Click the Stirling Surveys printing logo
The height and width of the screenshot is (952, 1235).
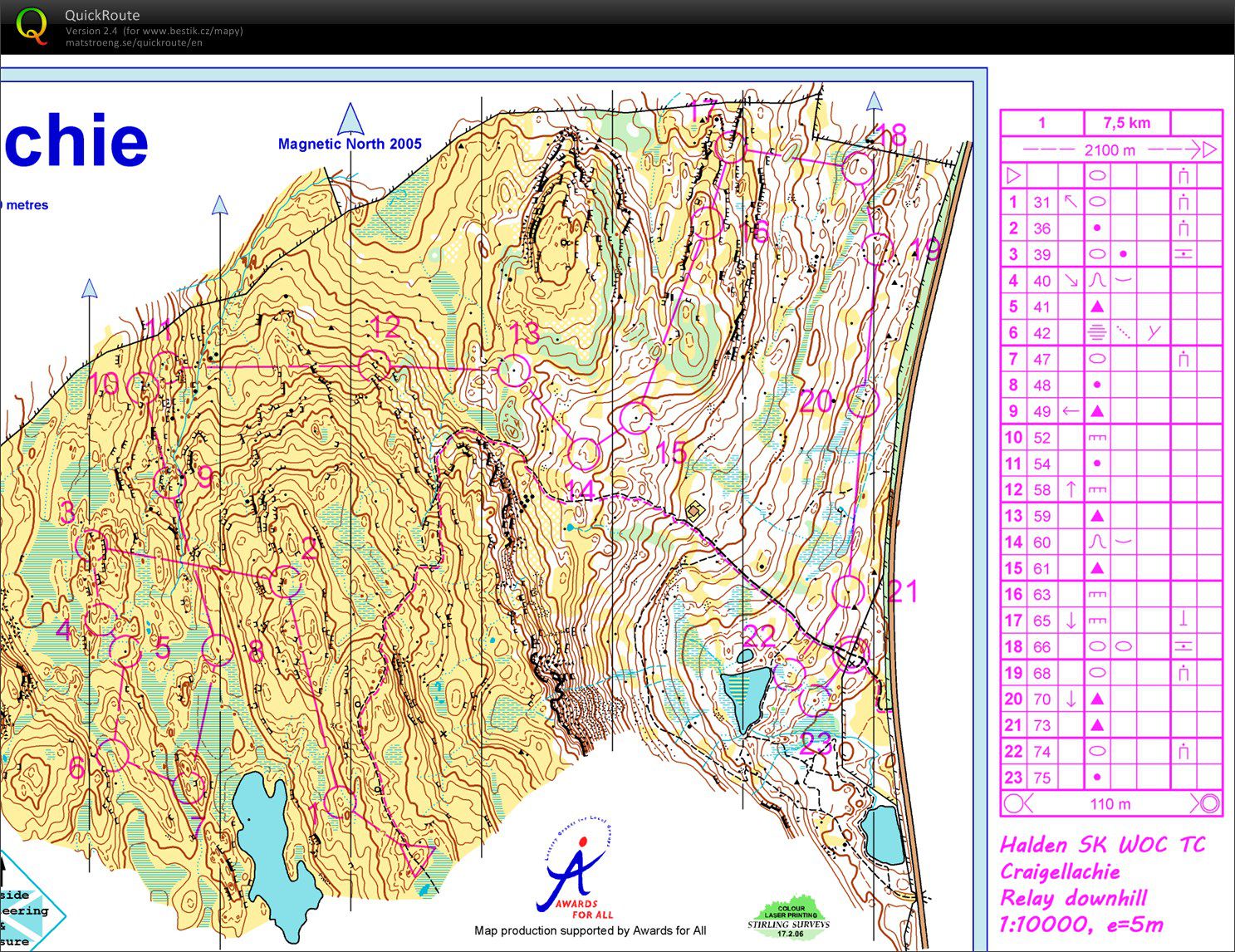(x=788, y=915)
